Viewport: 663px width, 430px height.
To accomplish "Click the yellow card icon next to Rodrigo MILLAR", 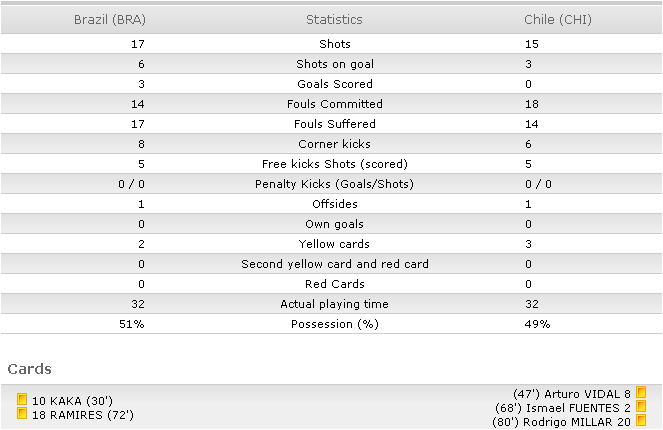I will pyautogui.click(x=641, y=420).
